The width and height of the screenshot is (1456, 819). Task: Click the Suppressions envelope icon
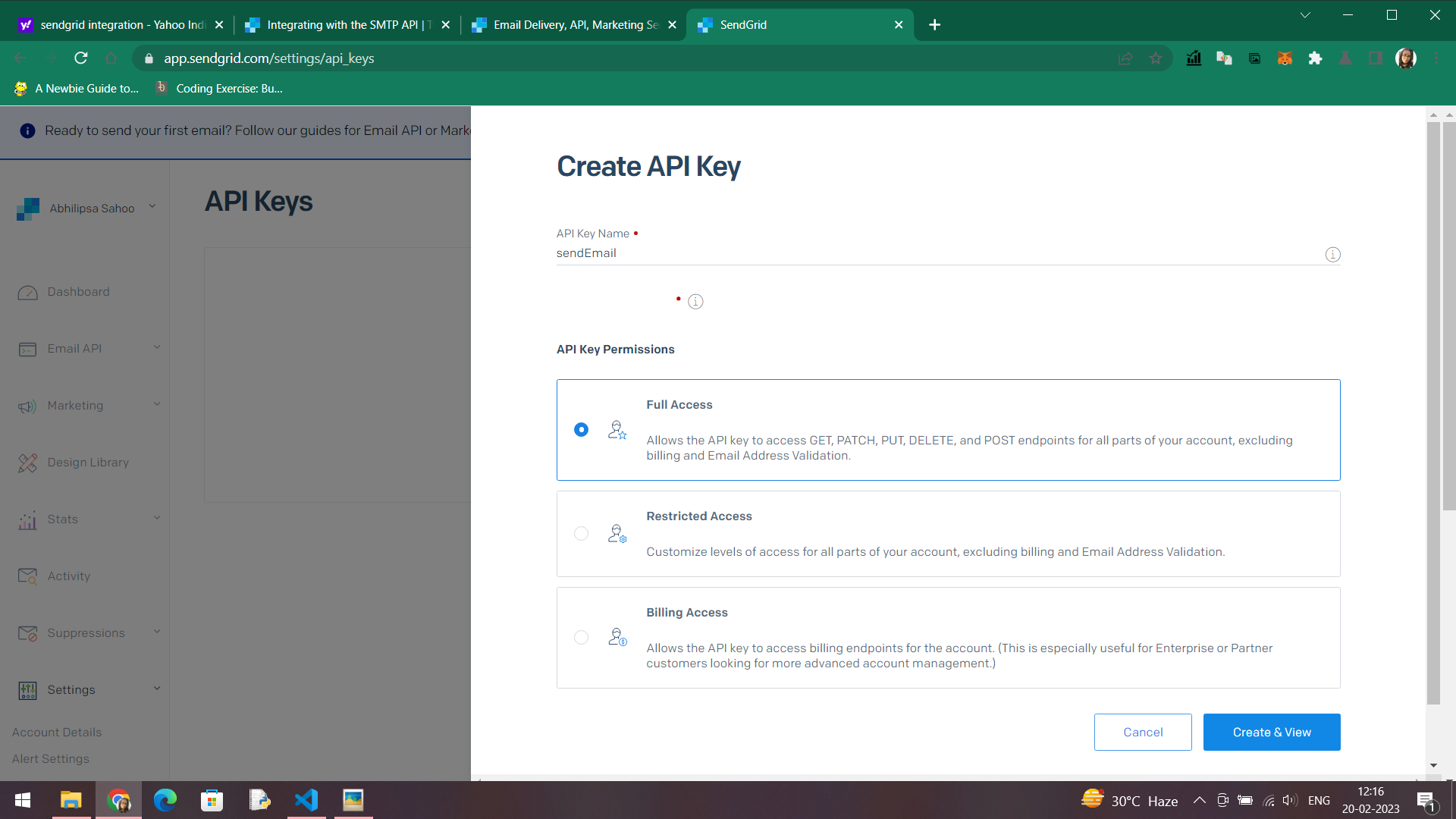pyautogui.click(x=27, y=634)
